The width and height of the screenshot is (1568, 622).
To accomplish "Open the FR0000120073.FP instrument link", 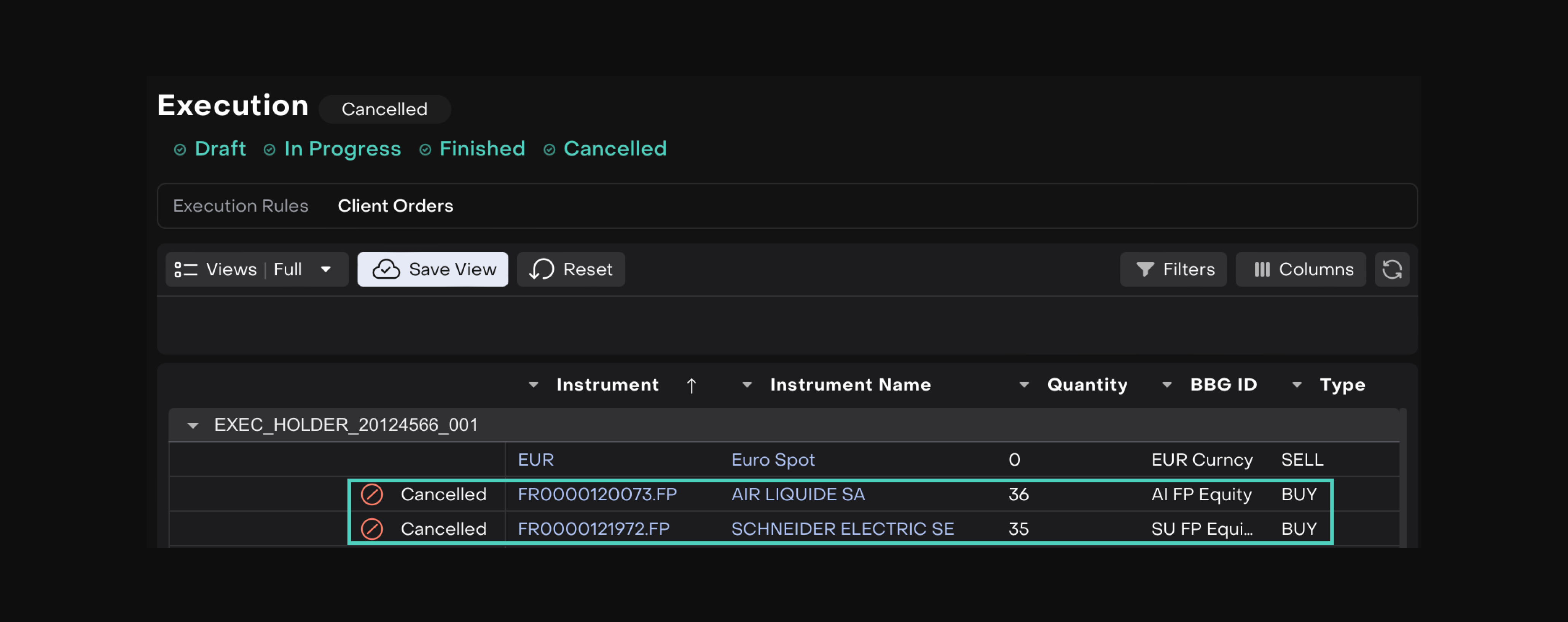I will [x=596, y=494].
